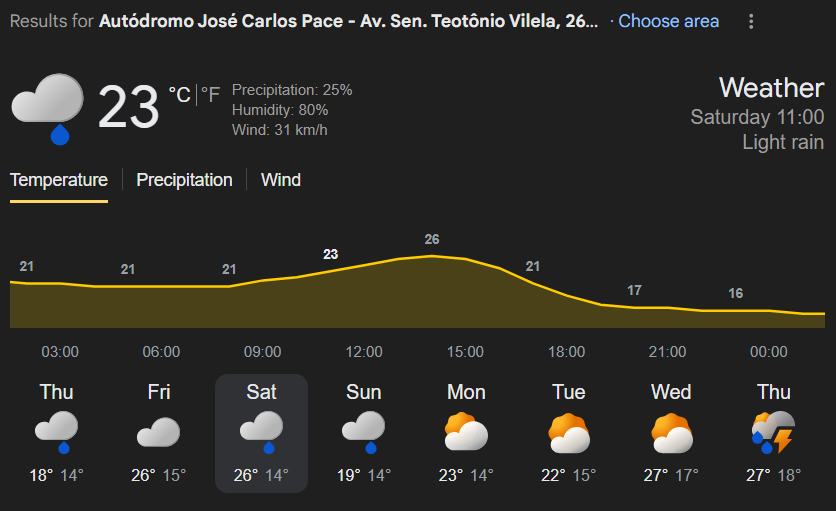Click Tuesday's partly cloudy icon
Viewport: 836px width, 511px height.
tap(569, 432)
